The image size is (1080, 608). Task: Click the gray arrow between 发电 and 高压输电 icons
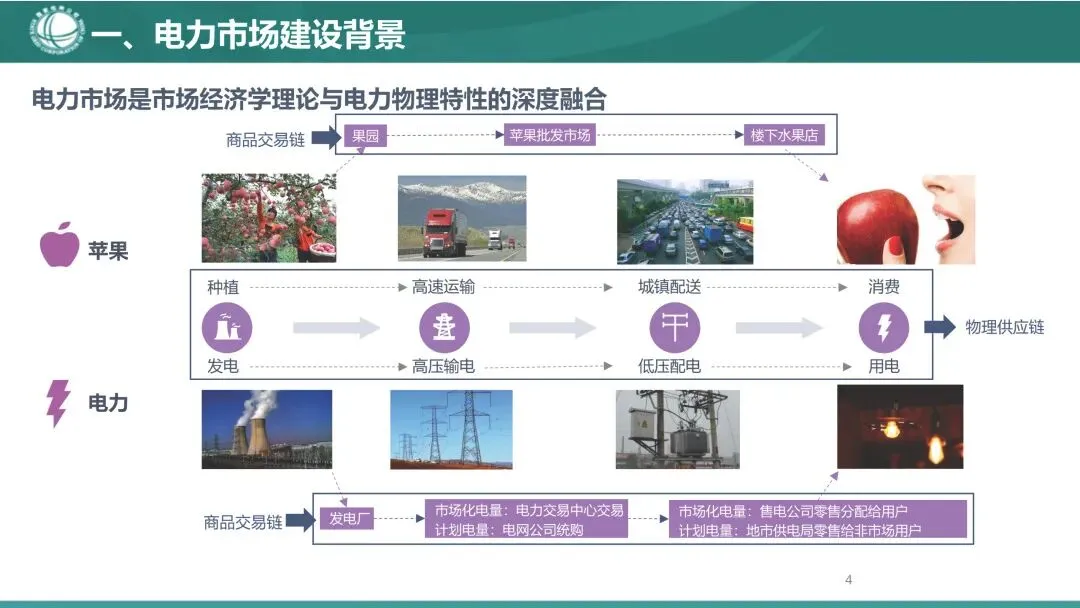(336, 327)
